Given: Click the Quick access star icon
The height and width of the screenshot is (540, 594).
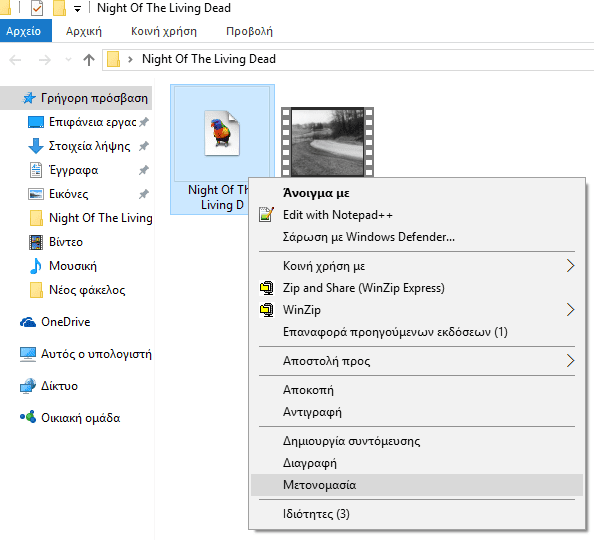Looking at the screenshot, I should [30, 98].
